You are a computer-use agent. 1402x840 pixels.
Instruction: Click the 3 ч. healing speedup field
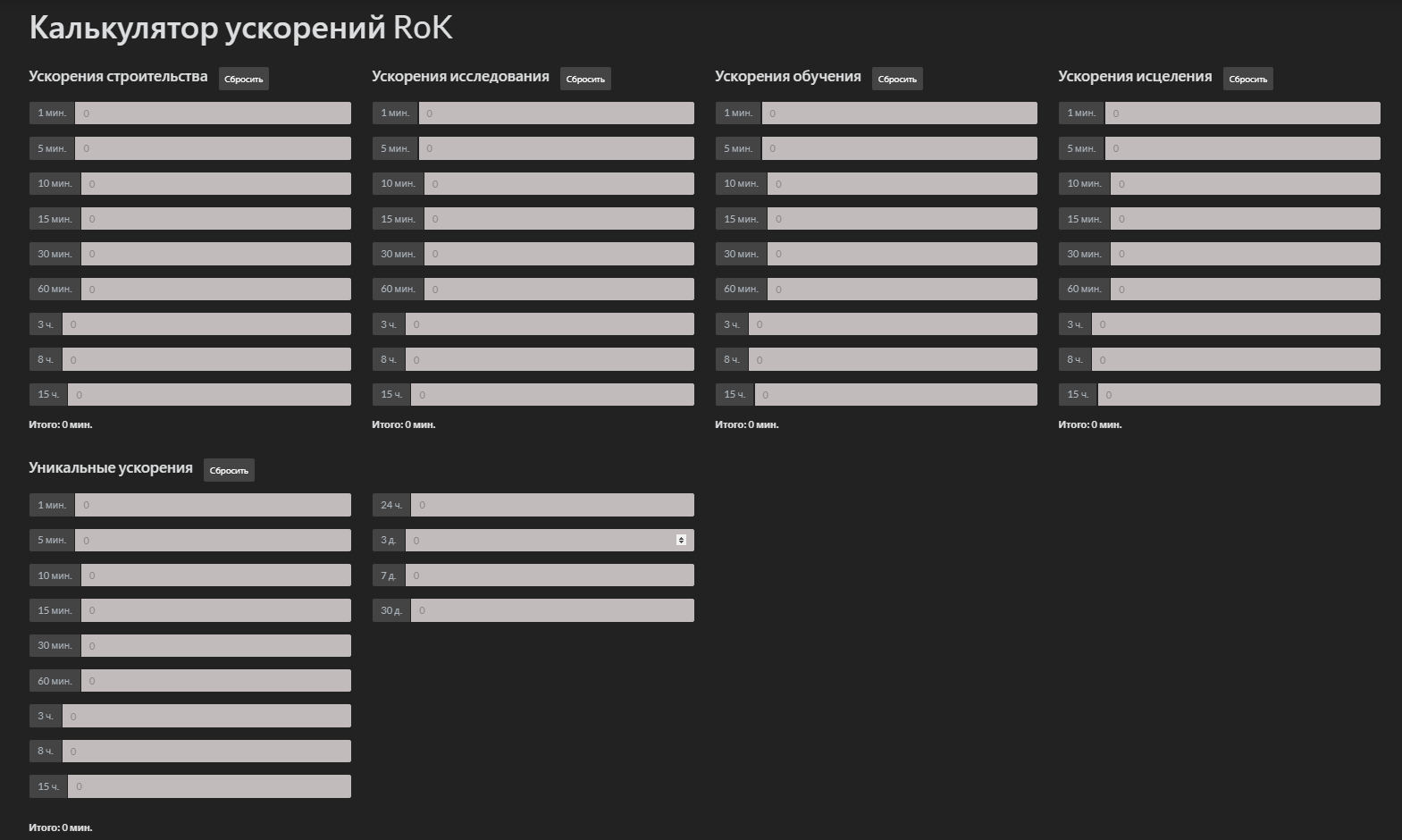[x=1236, y=324]
